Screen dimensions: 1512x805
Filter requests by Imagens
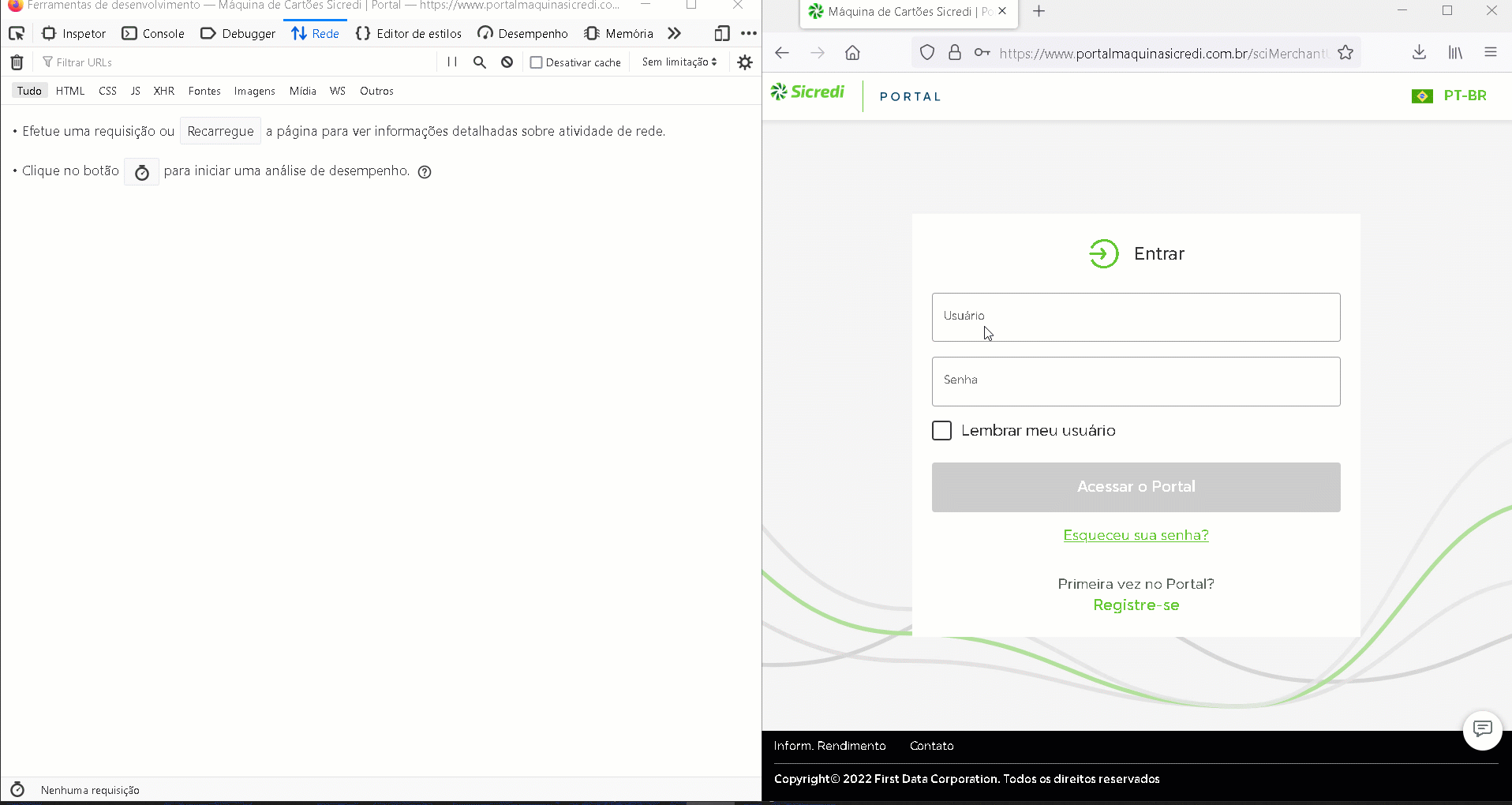[x=255, y=91]
